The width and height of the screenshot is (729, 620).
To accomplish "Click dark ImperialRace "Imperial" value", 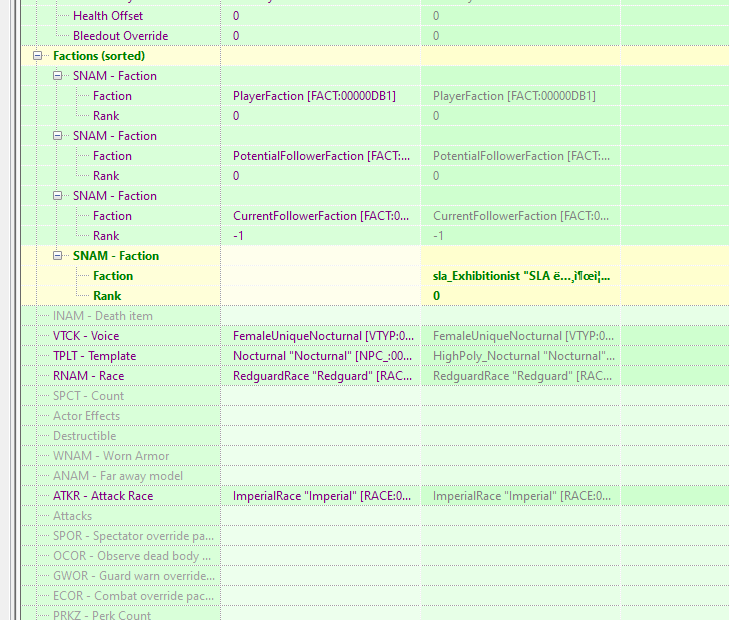I will click(322, 495).
